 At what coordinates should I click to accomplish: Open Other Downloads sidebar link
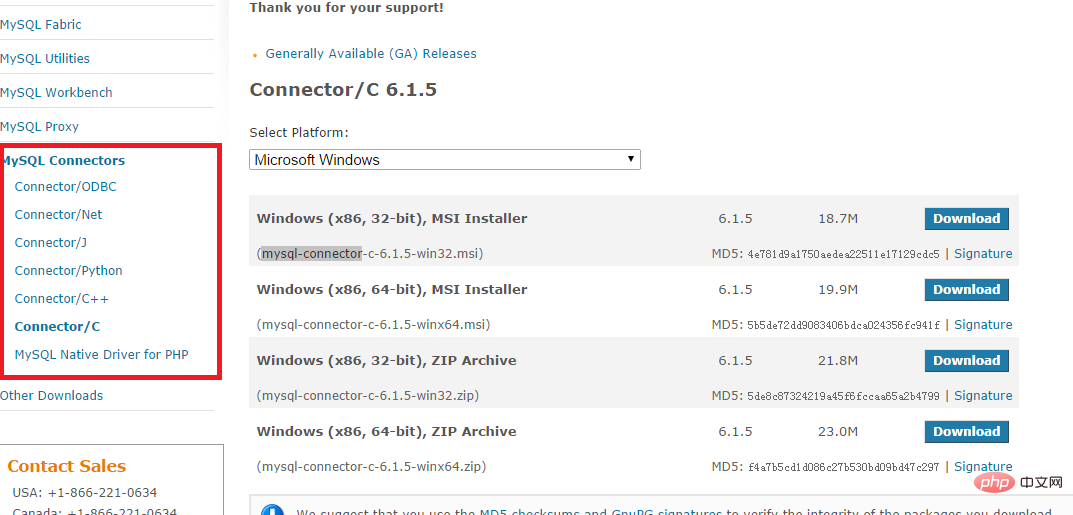[x=51, y=396]
